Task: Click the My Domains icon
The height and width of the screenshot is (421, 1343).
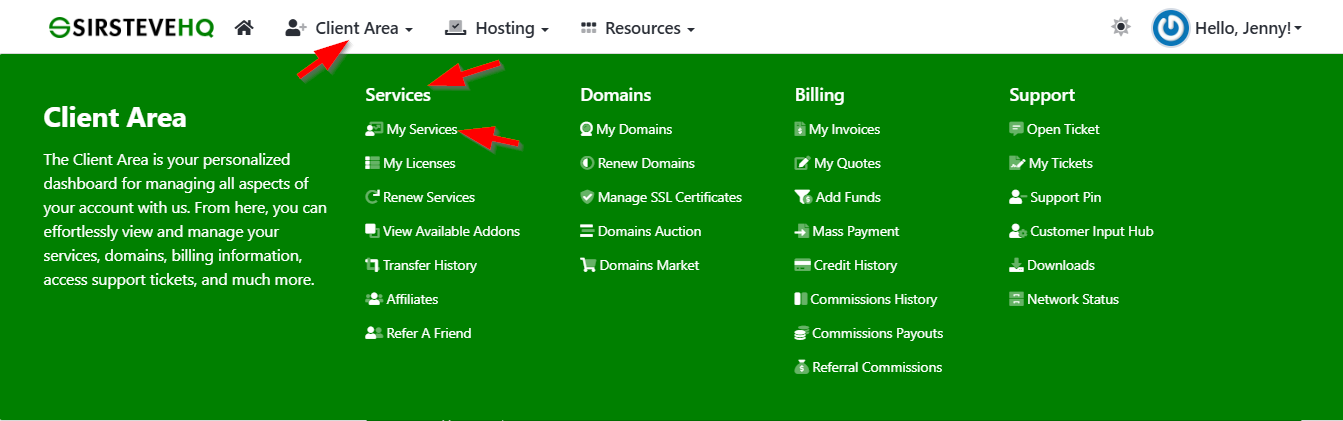Action: pos(587,129)
